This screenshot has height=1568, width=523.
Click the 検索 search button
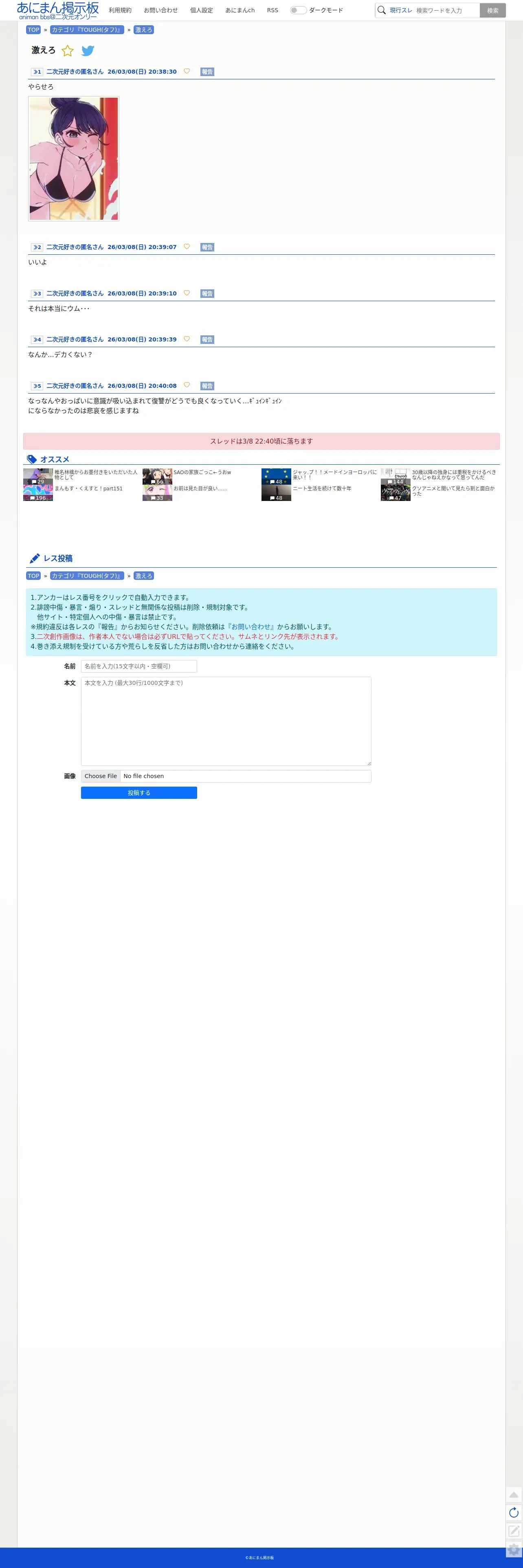pyautogui.click(x=492, y=10)
